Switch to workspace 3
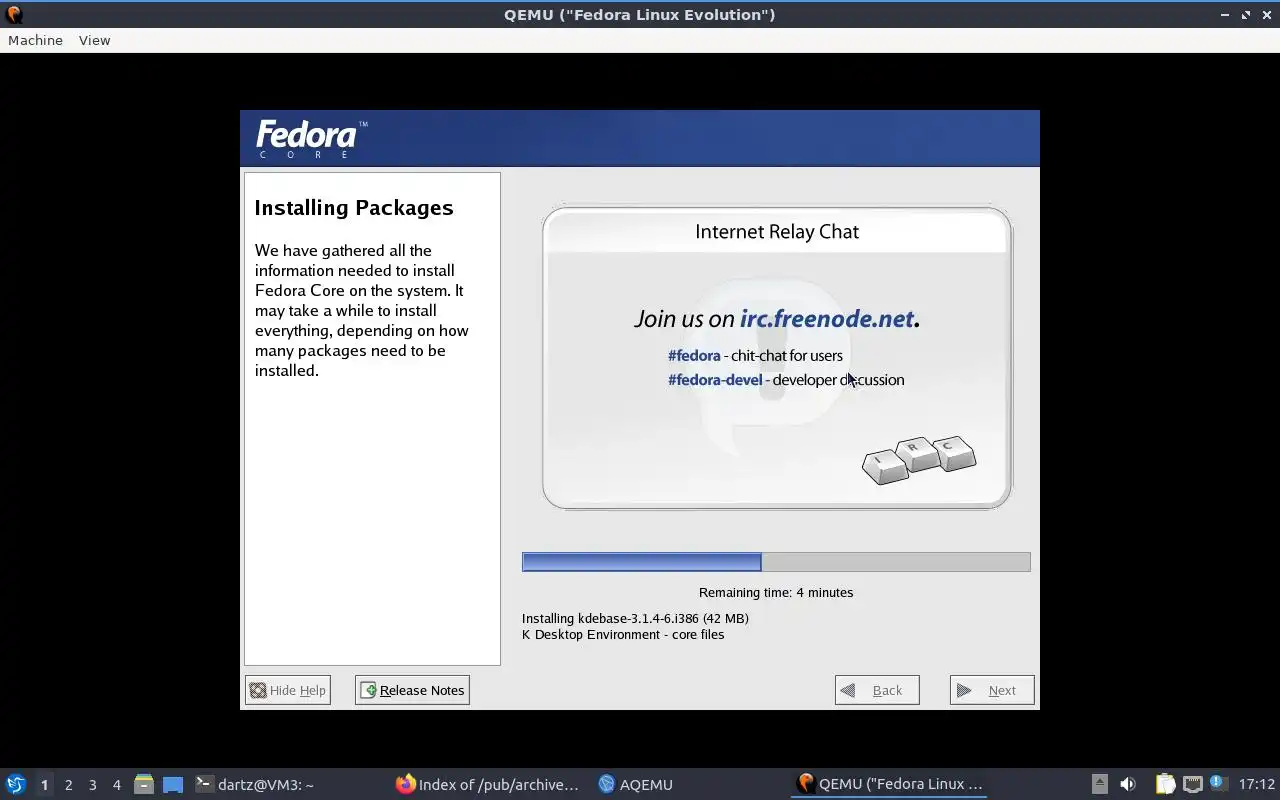The image size is (1280, 800). tap(92, 785)
